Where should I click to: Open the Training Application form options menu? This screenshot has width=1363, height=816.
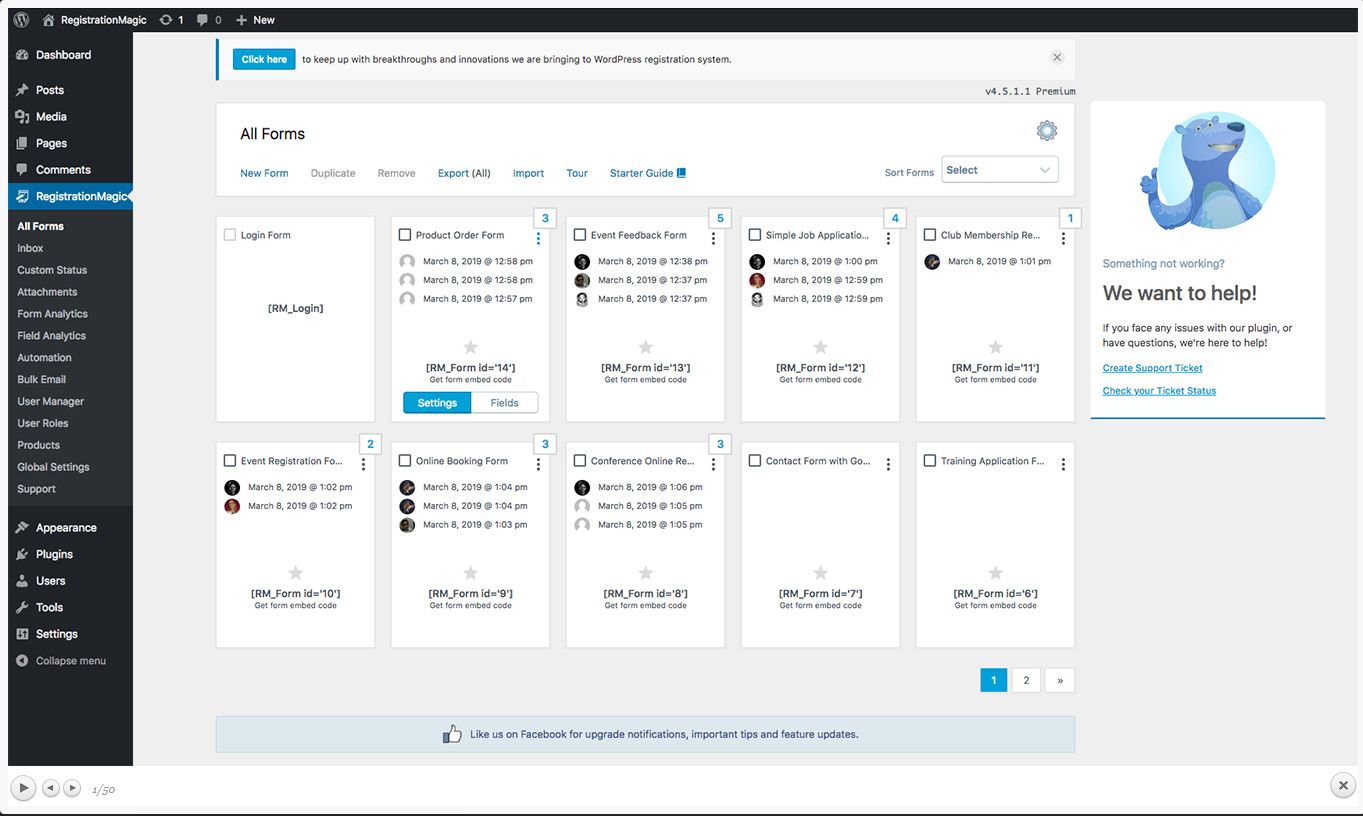click(1064, 464)
